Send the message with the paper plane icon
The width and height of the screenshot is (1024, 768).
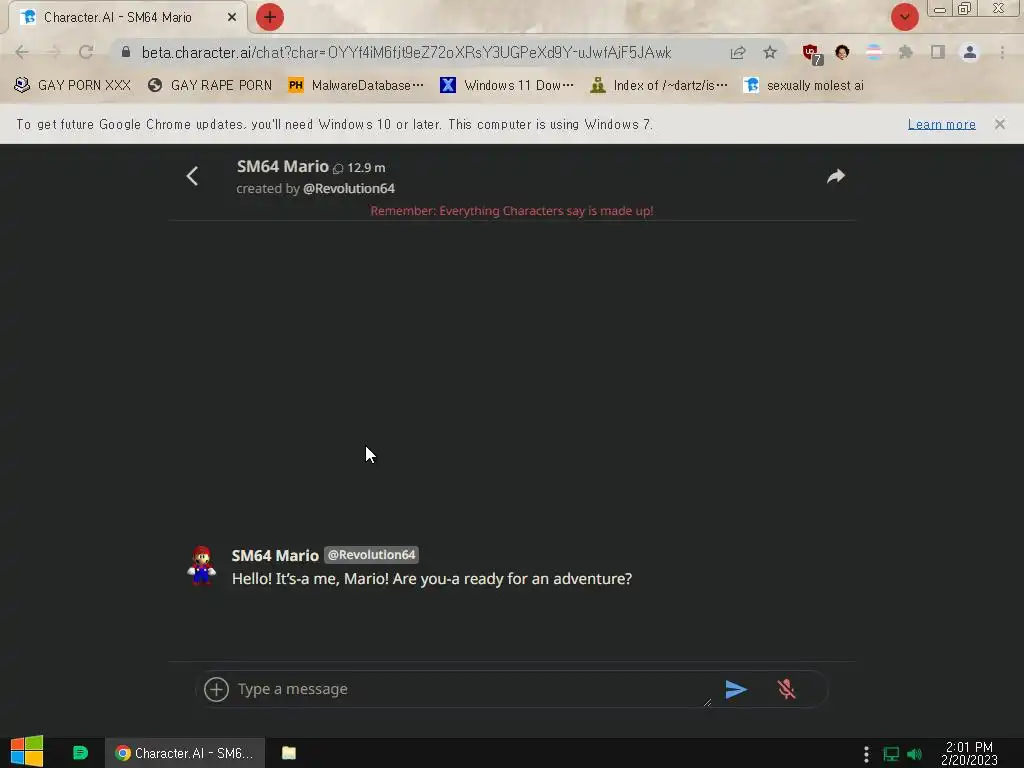(x=735, y=689)
